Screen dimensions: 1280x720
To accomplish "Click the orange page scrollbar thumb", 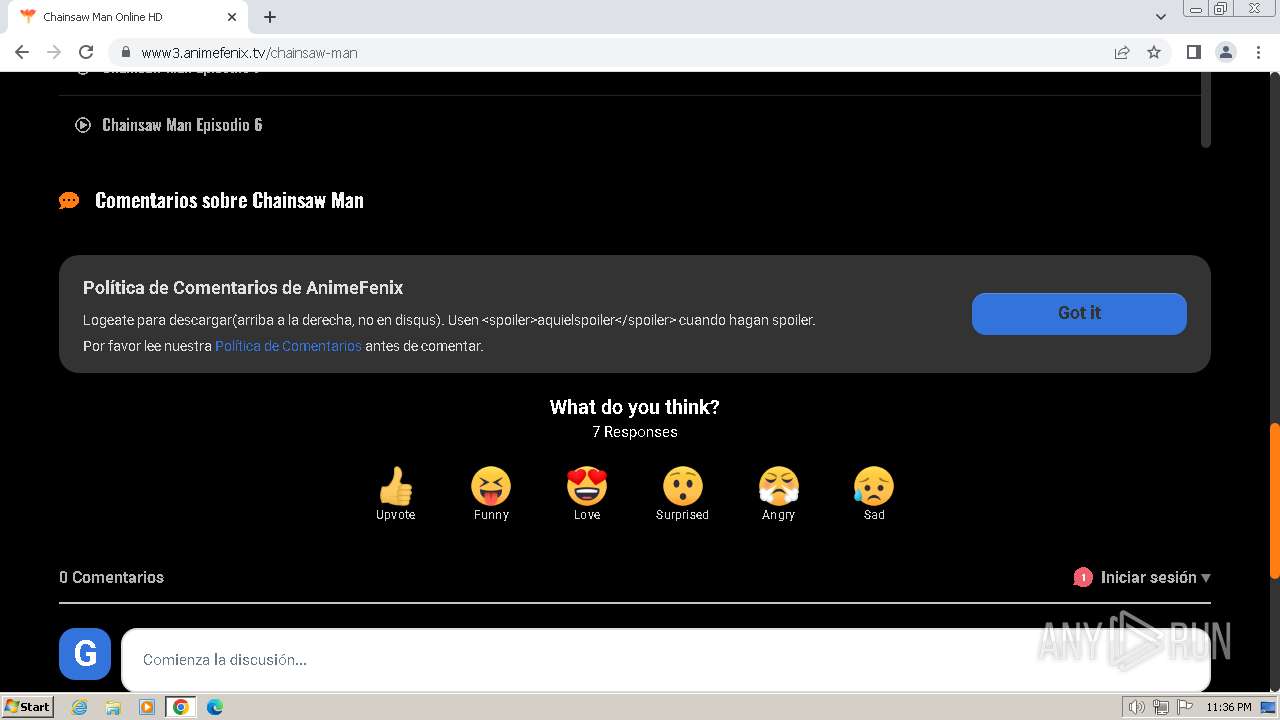I will 1274,500.
